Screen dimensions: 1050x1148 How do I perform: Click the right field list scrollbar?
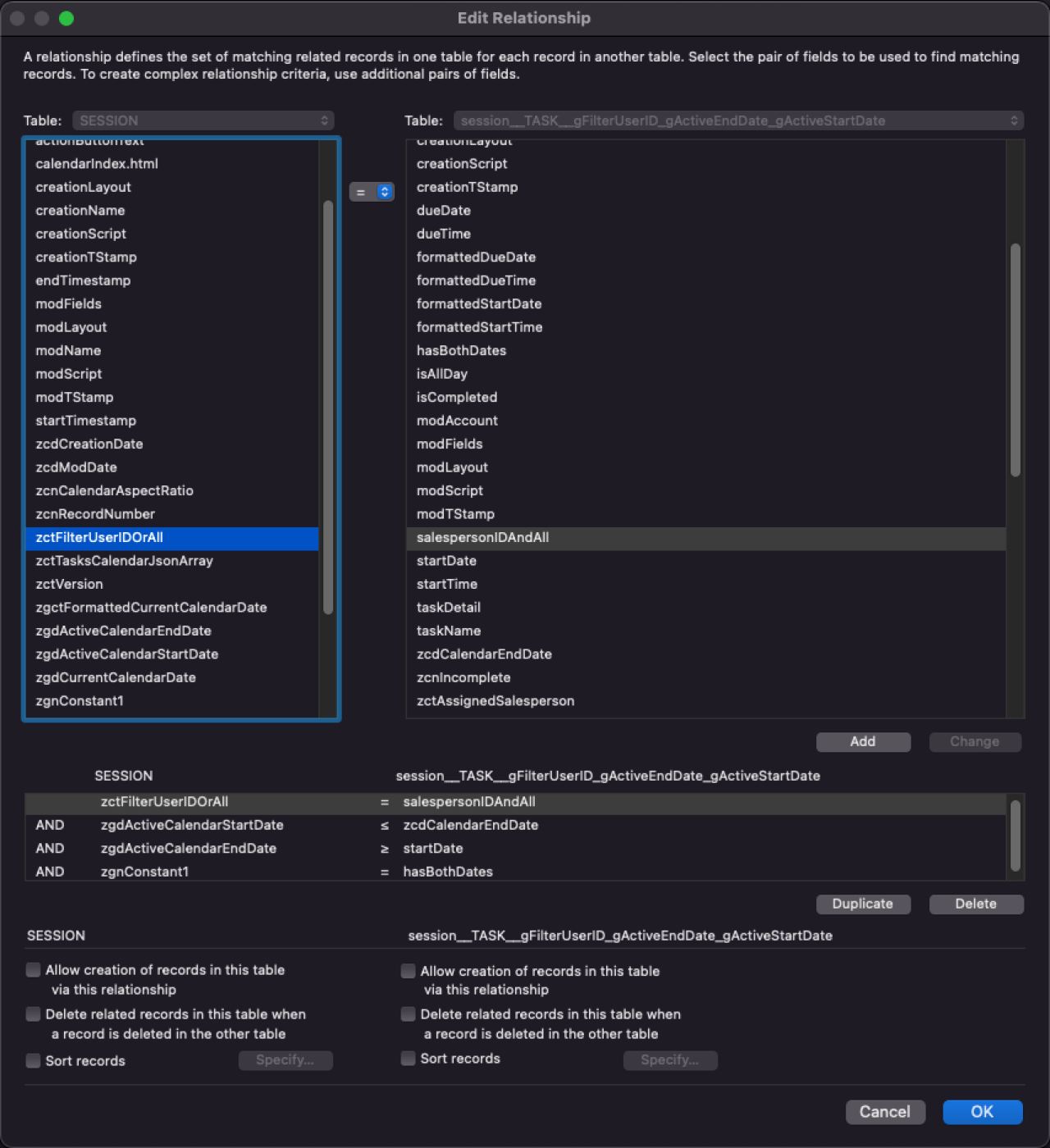click(1016, 359)
